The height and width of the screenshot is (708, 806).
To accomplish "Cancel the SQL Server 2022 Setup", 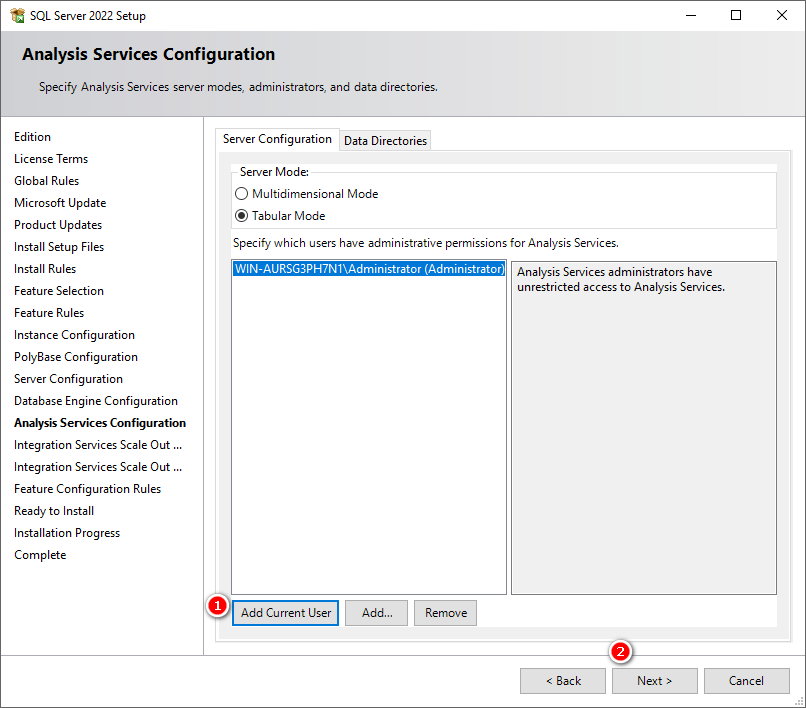I will (746, 680).
